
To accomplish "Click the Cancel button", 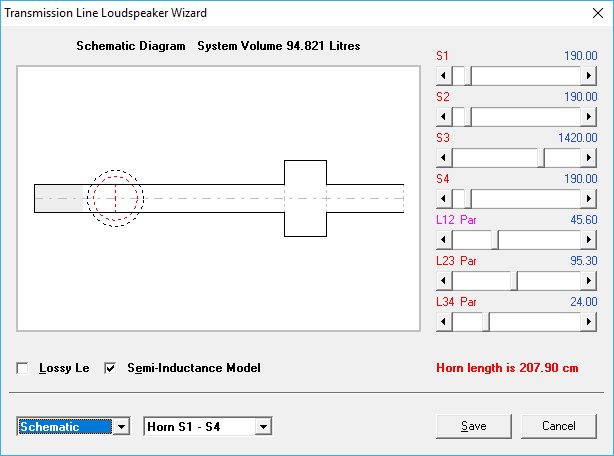I will tap(559, 426).
